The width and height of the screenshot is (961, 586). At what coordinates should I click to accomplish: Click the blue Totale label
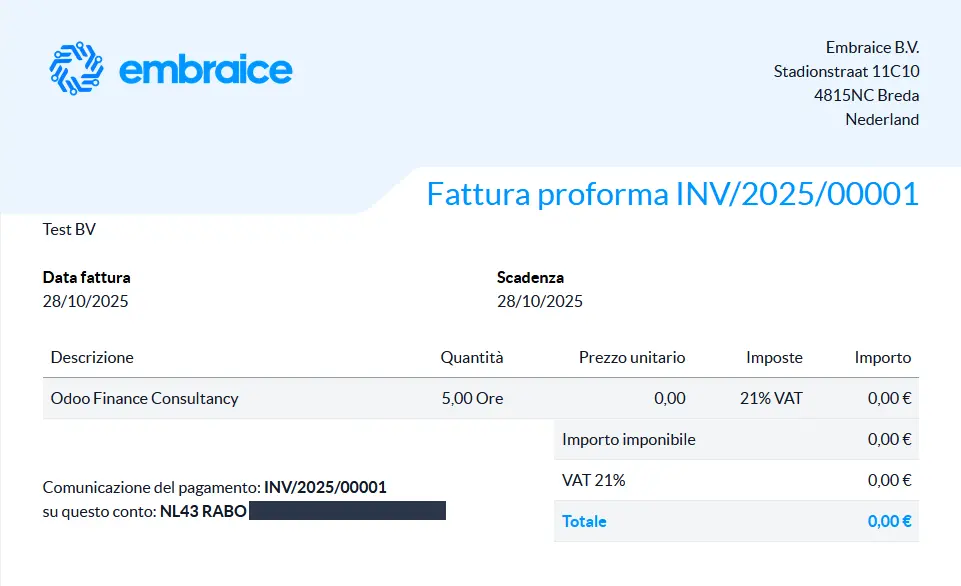pyautogui.click(x=584, y=521)
